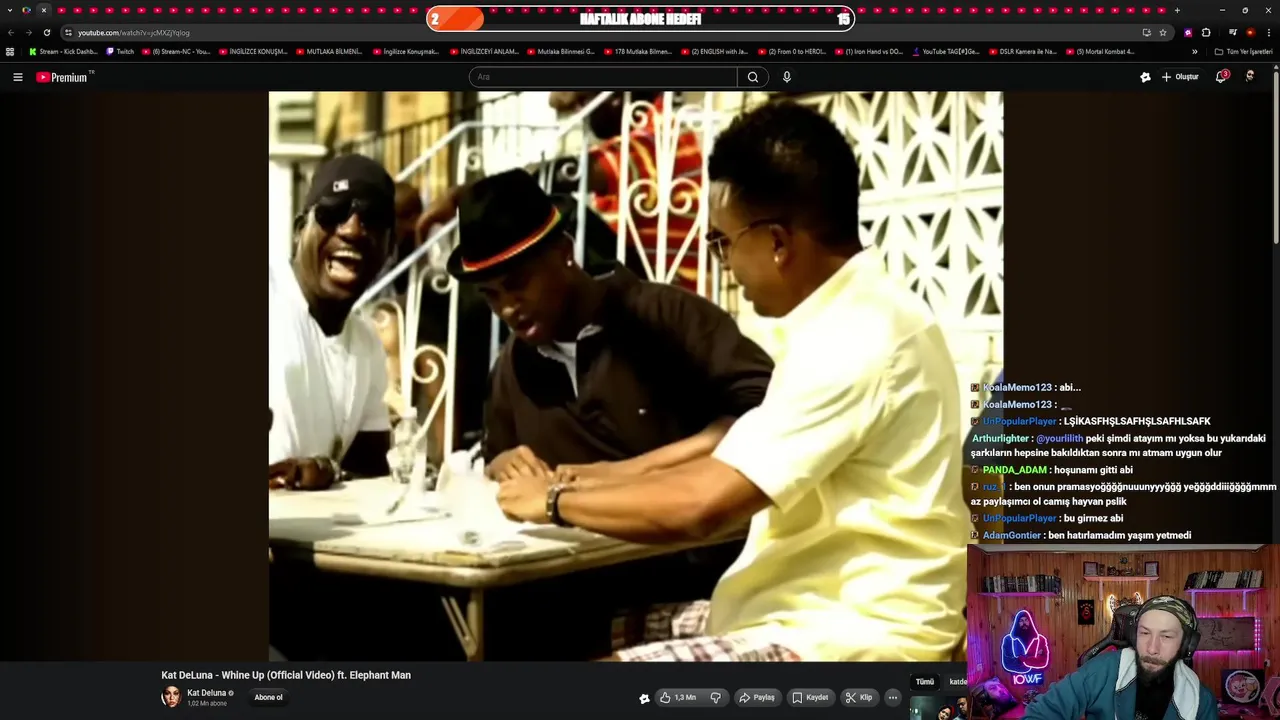Open the İNGİLİZCEYİ ANLAM bookmark

484,51
